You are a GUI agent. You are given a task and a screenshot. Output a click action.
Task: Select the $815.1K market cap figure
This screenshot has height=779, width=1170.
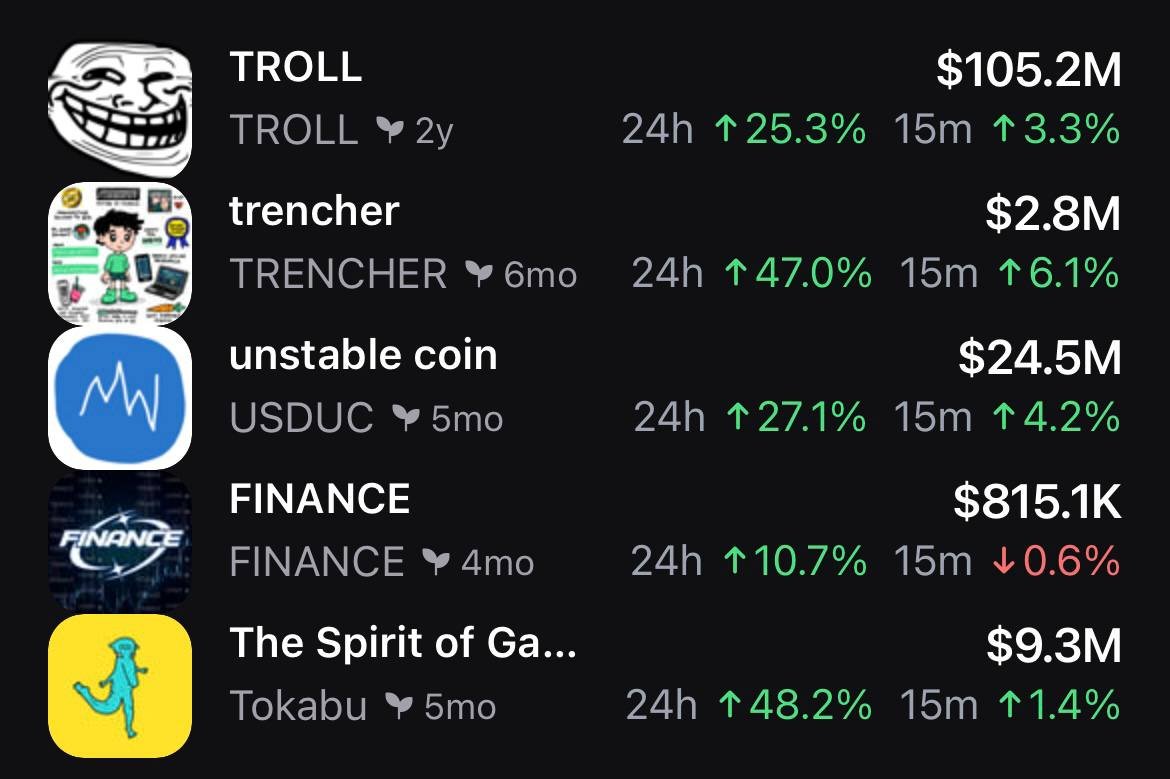tap(1036, 501)
